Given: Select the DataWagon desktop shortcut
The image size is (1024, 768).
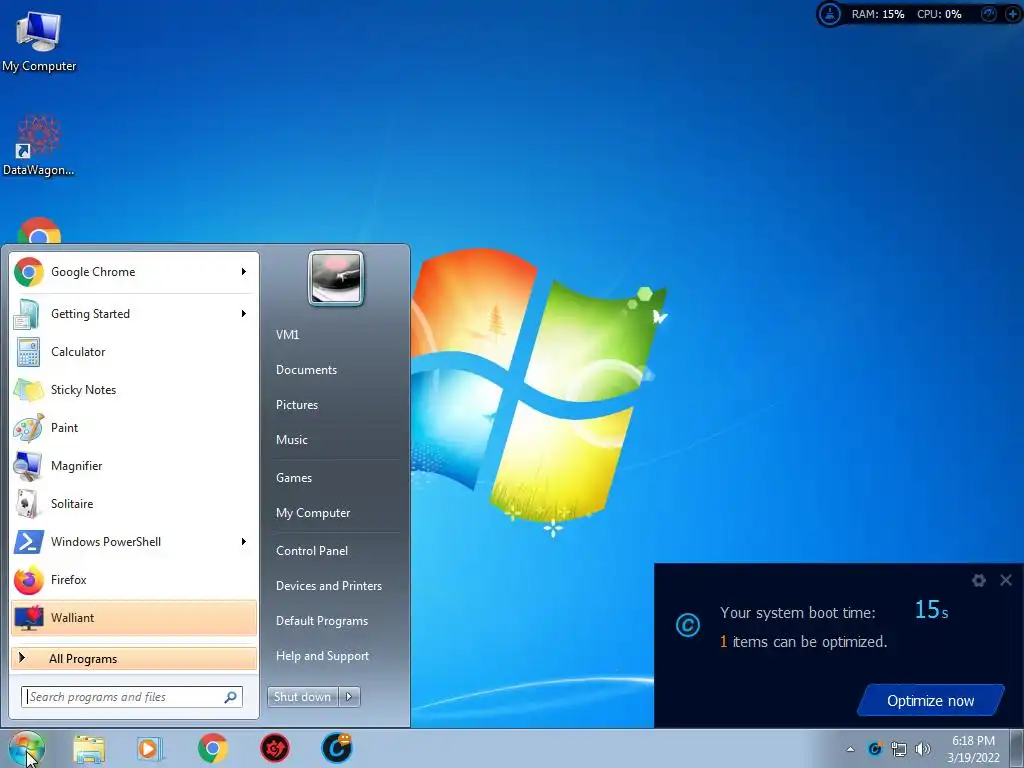Looking at the screenshot, I should click(39, 146).
